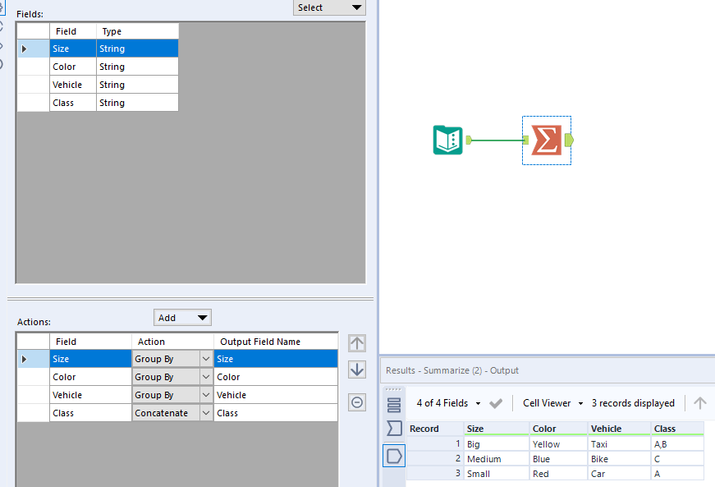
Task: Select the Blue cell in Results
Action: (559, 459)
